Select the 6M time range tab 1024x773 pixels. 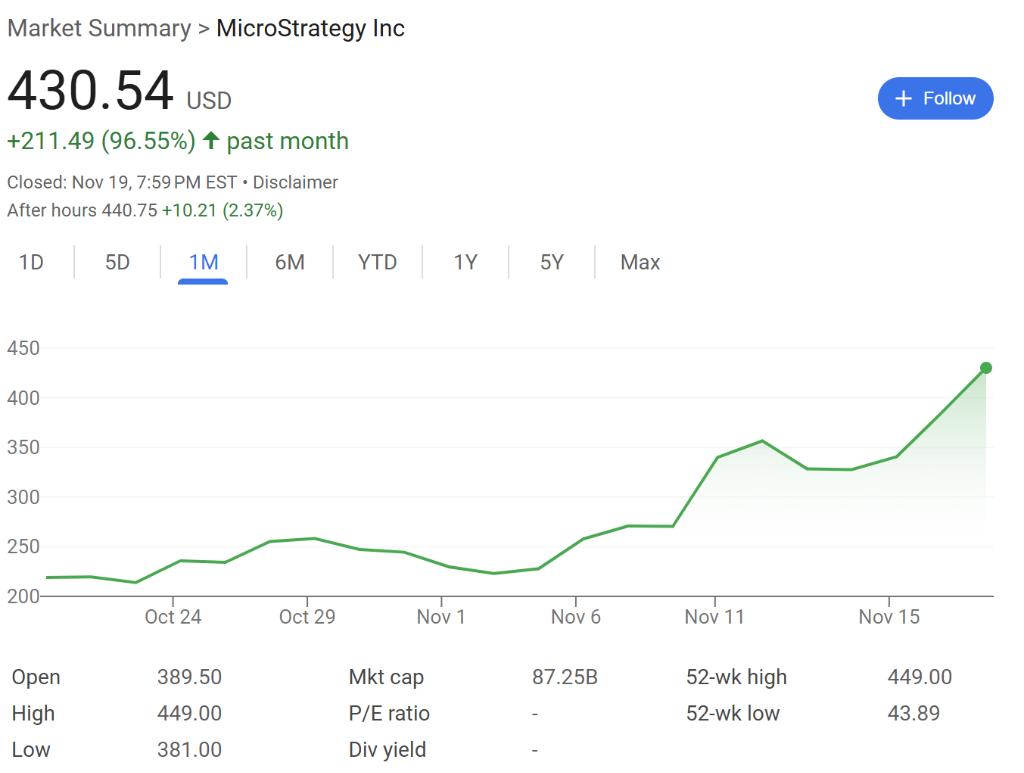(x=290, y=262)
